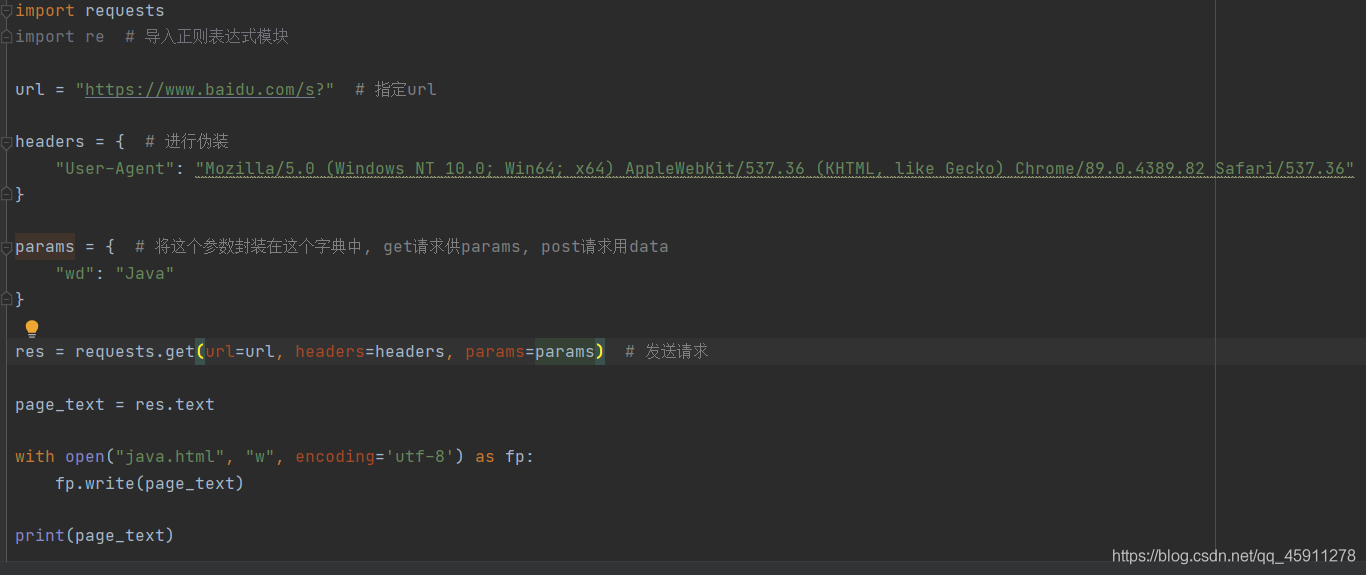Click the highlighted 'params=params' keyword argument
This screenshot has width=1366, height=575.
tap(530, 351)
